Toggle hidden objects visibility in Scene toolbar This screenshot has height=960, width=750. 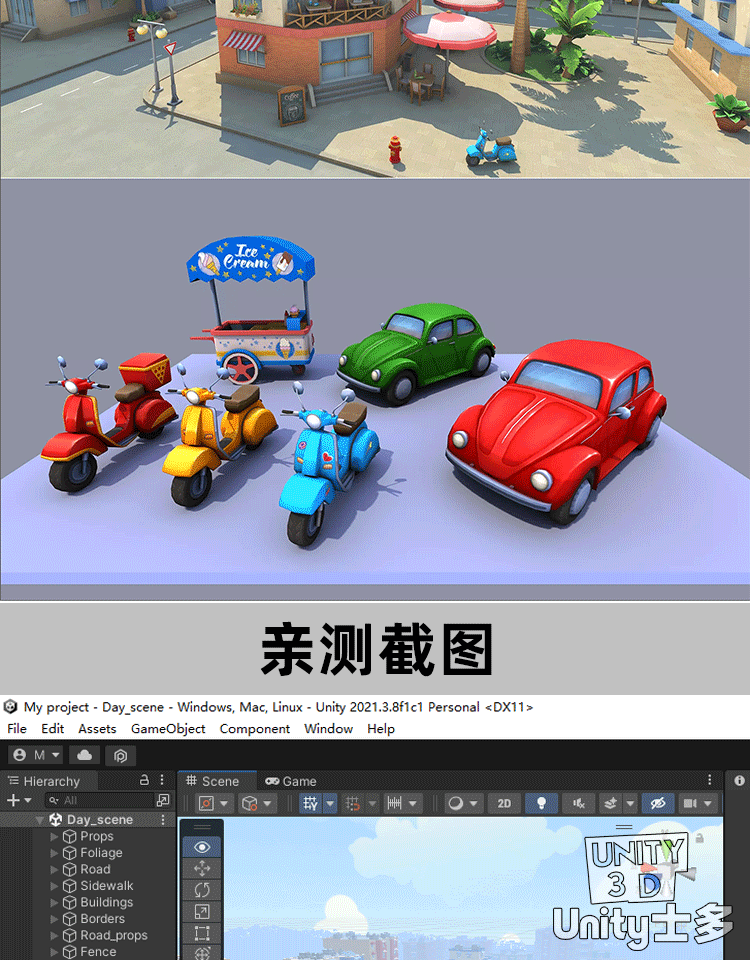coord(656,803)
